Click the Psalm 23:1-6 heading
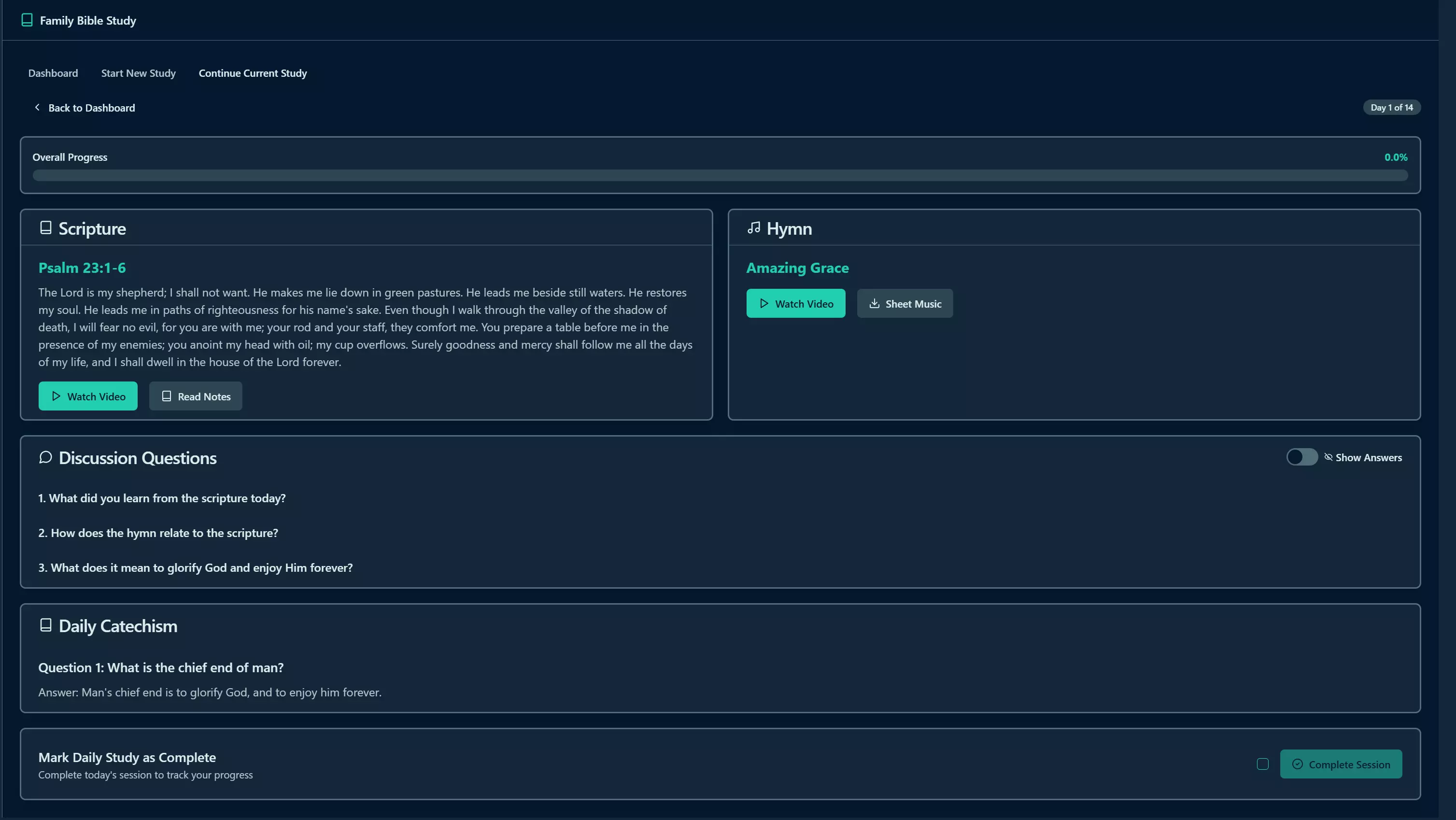1456x820 pixels. 82,268
